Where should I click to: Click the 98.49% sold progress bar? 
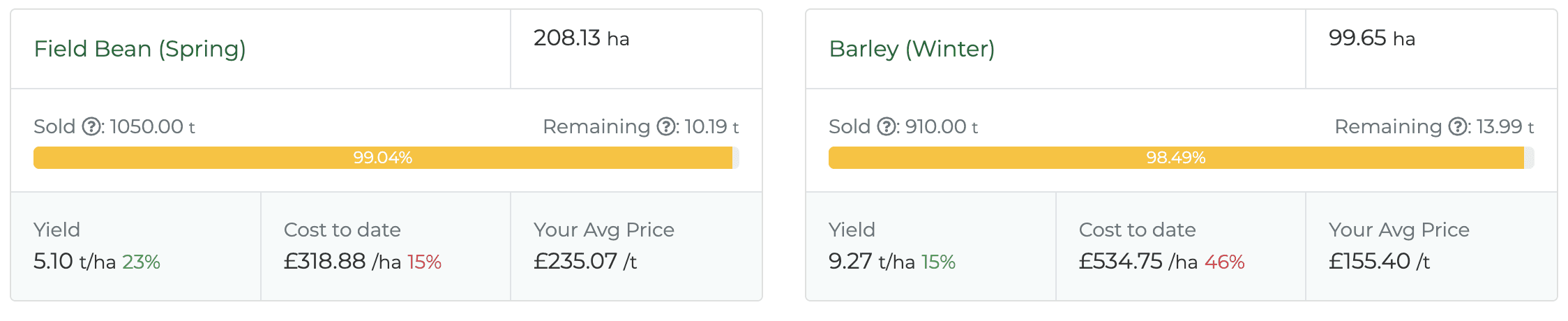click(x=1176, y=158)
